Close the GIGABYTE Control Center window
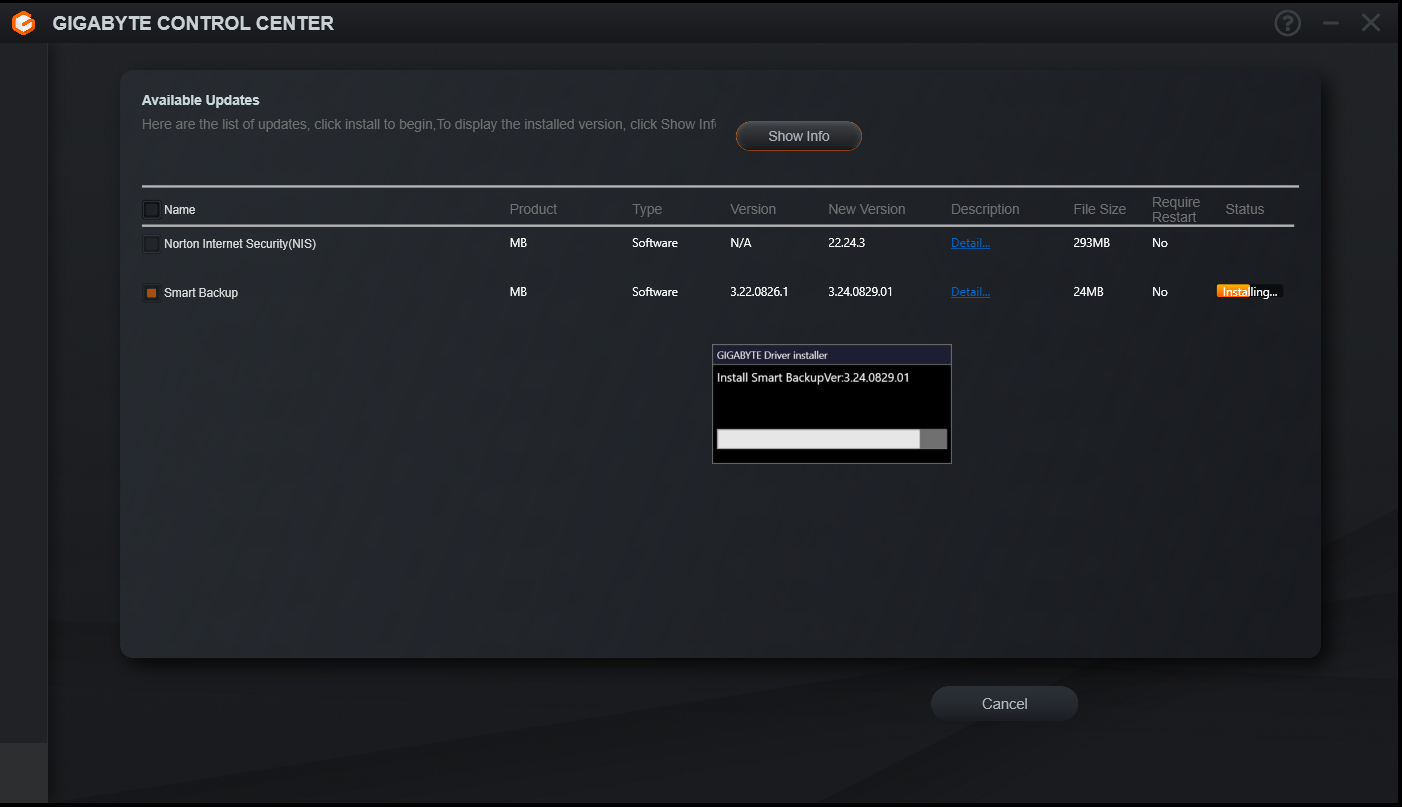 (1370, 23)
